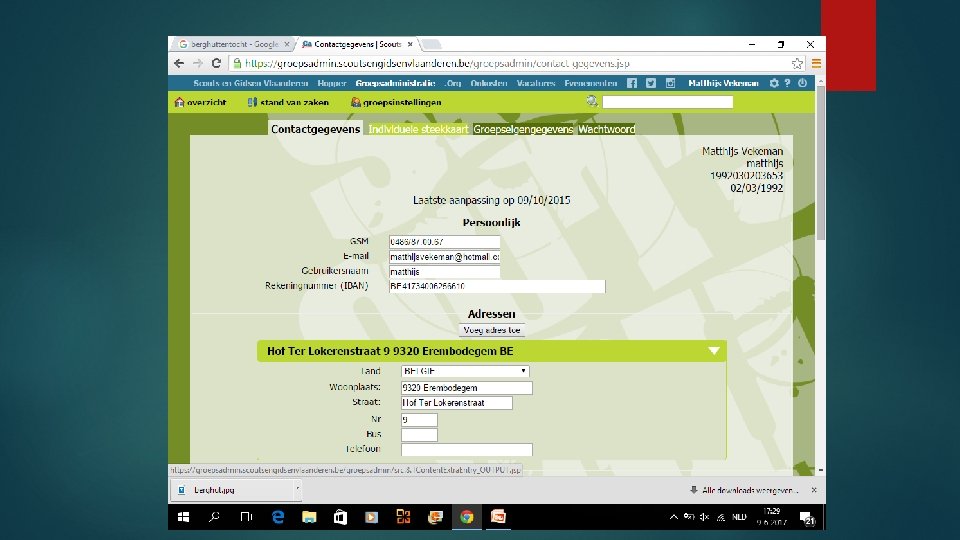The width and height of the screenshot is (960, 540).
Task: Click the Chrome taskbar icon
Action: 467,517
